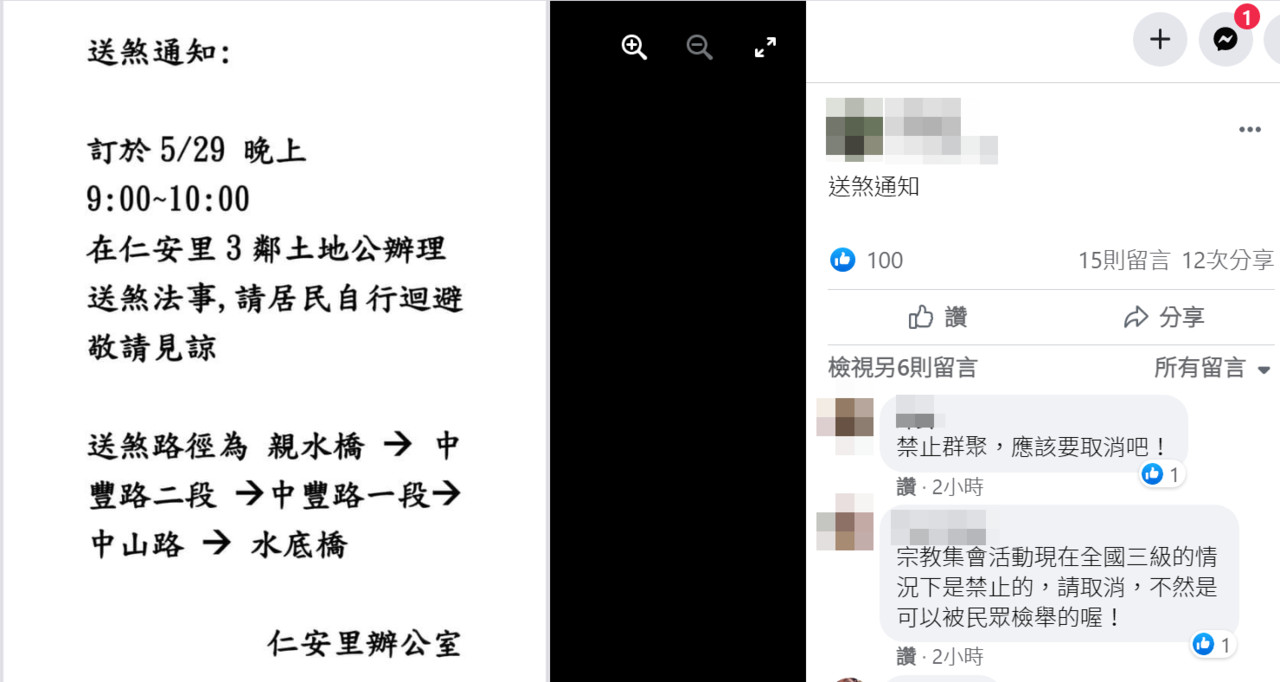Open the 12次分享 shares list
Image resolution: width=1280 pixels, height=682 pixels.
1227,260
